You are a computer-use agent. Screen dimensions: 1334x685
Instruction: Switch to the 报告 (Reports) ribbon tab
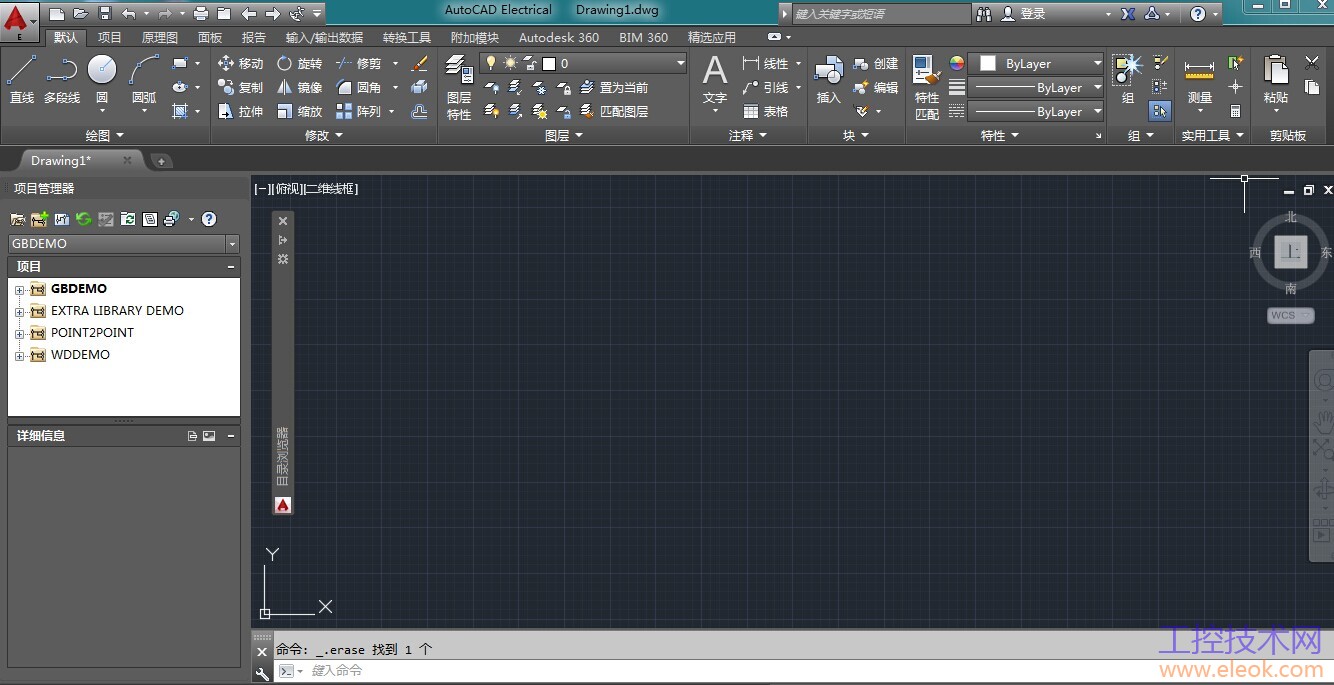click(254, 37)
